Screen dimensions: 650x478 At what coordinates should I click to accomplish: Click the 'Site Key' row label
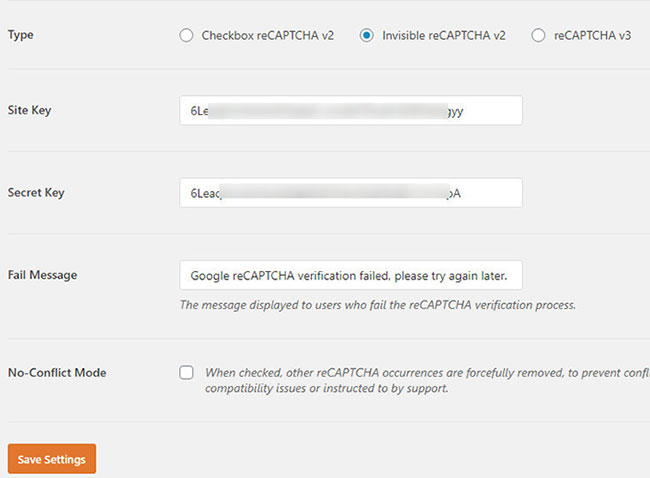click(29, 110)
